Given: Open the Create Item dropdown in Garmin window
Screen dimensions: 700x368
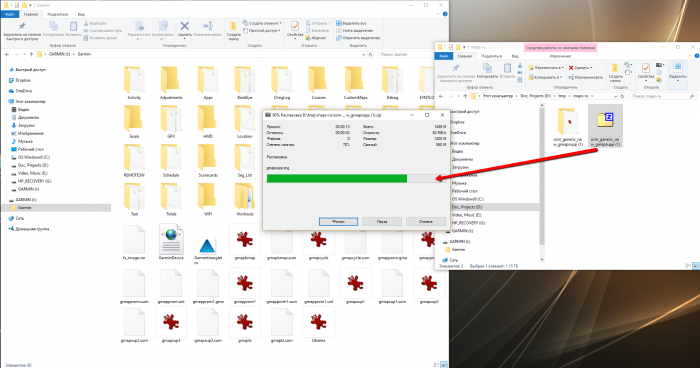Looking at the screenshot, I should 262,23.
